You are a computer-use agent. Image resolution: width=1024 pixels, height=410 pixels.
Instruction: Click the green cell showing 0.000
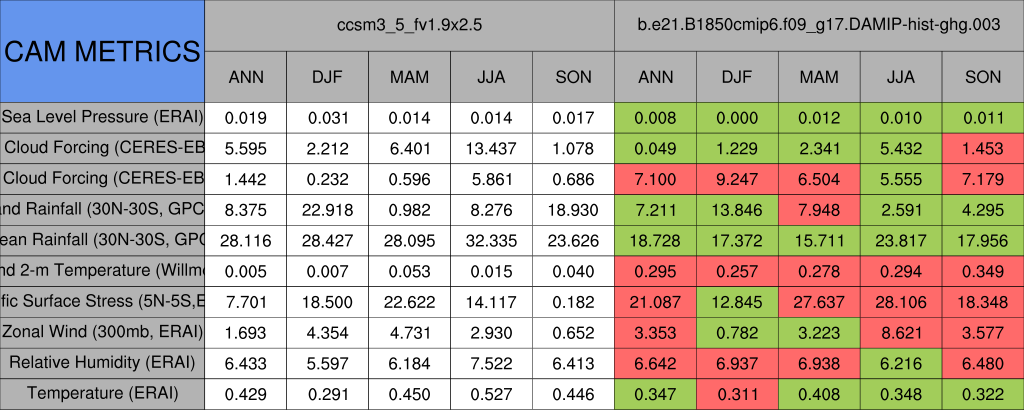pyautogui.click(x=737, y=117)
